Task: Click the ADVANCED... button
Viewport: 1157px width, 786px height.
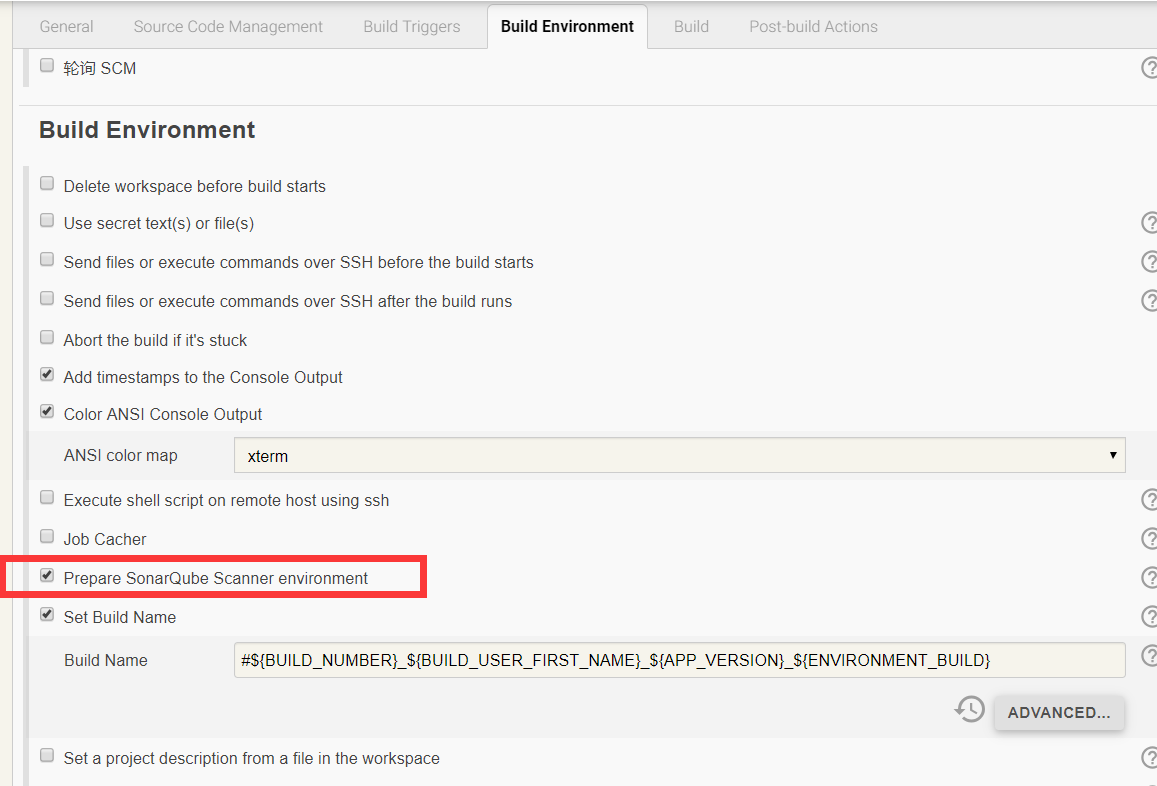Action: pyautogui.click(x=1059, y=713)
